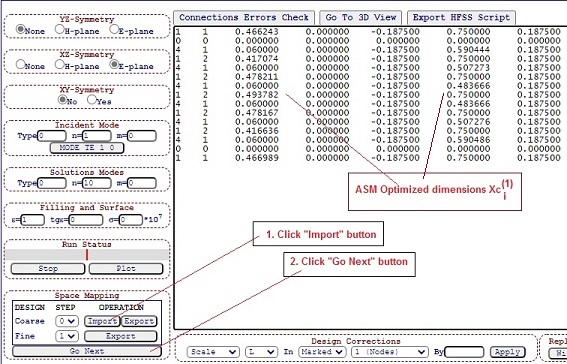Click the Coarse Import button
Viewport: 567px width, 364px height.
pos(102,321)
